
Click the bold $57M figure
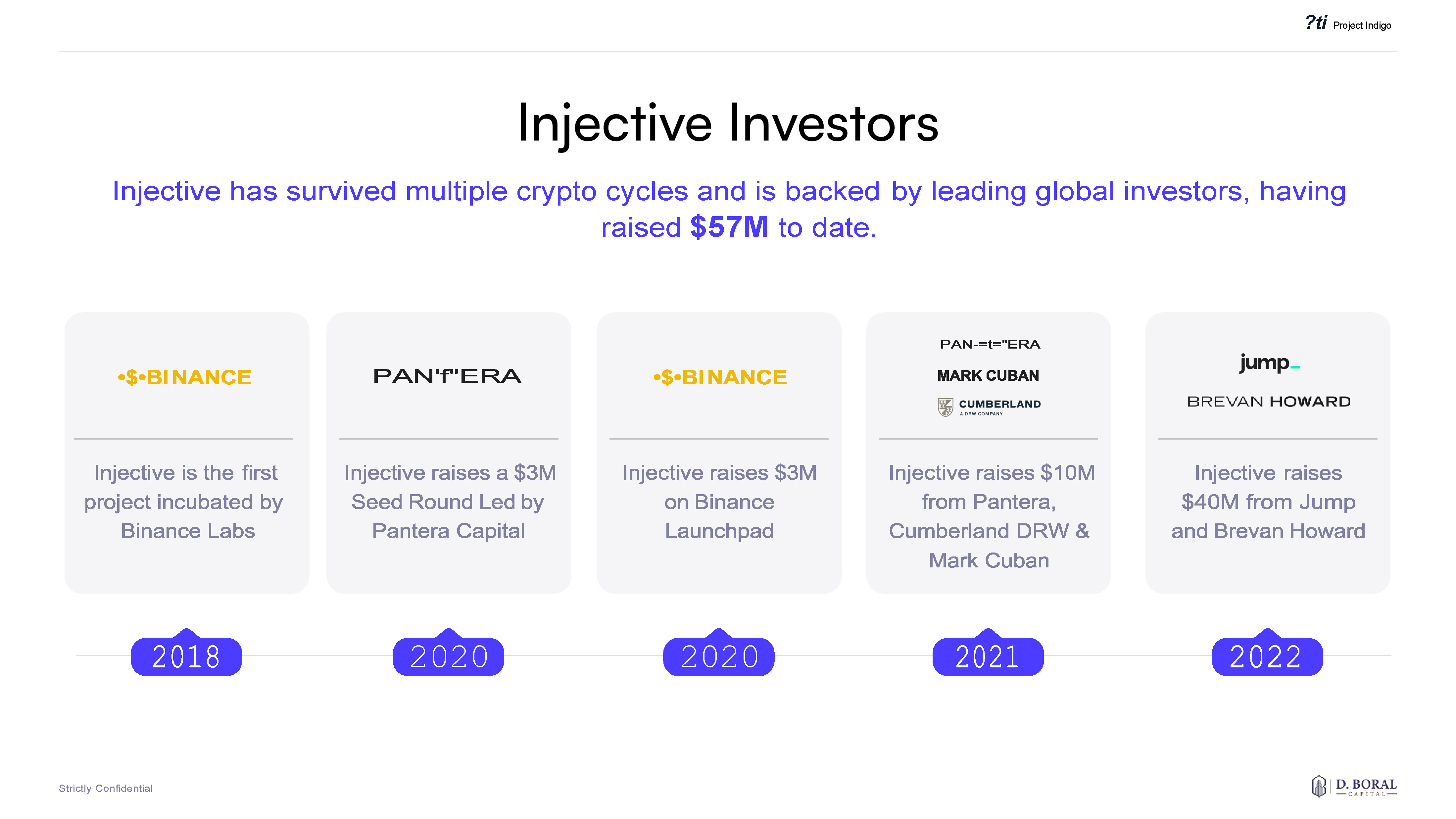(x=729, y=227)
